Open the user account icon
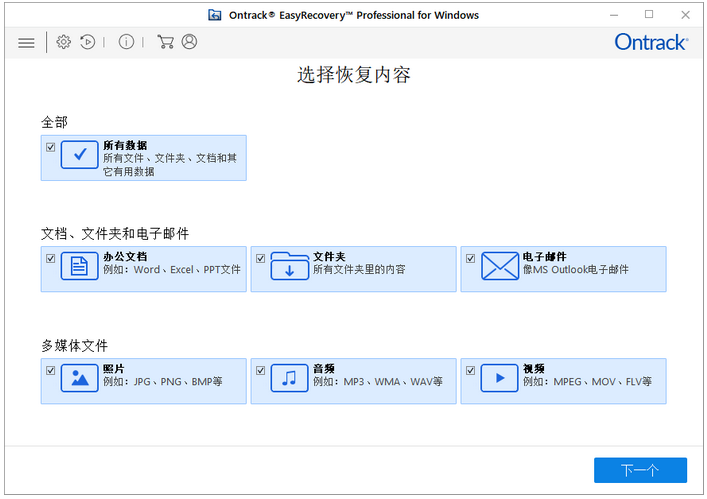This screenshot has height=499, width=707. [x=189, y=42]
